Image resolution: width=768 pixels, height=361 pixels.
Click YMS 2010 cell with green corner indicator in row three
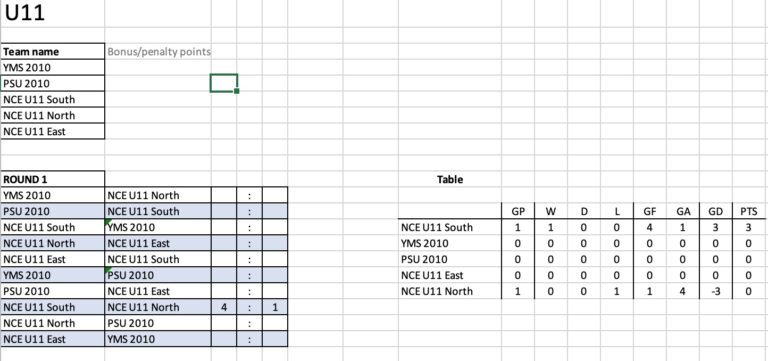pos(158,227)
